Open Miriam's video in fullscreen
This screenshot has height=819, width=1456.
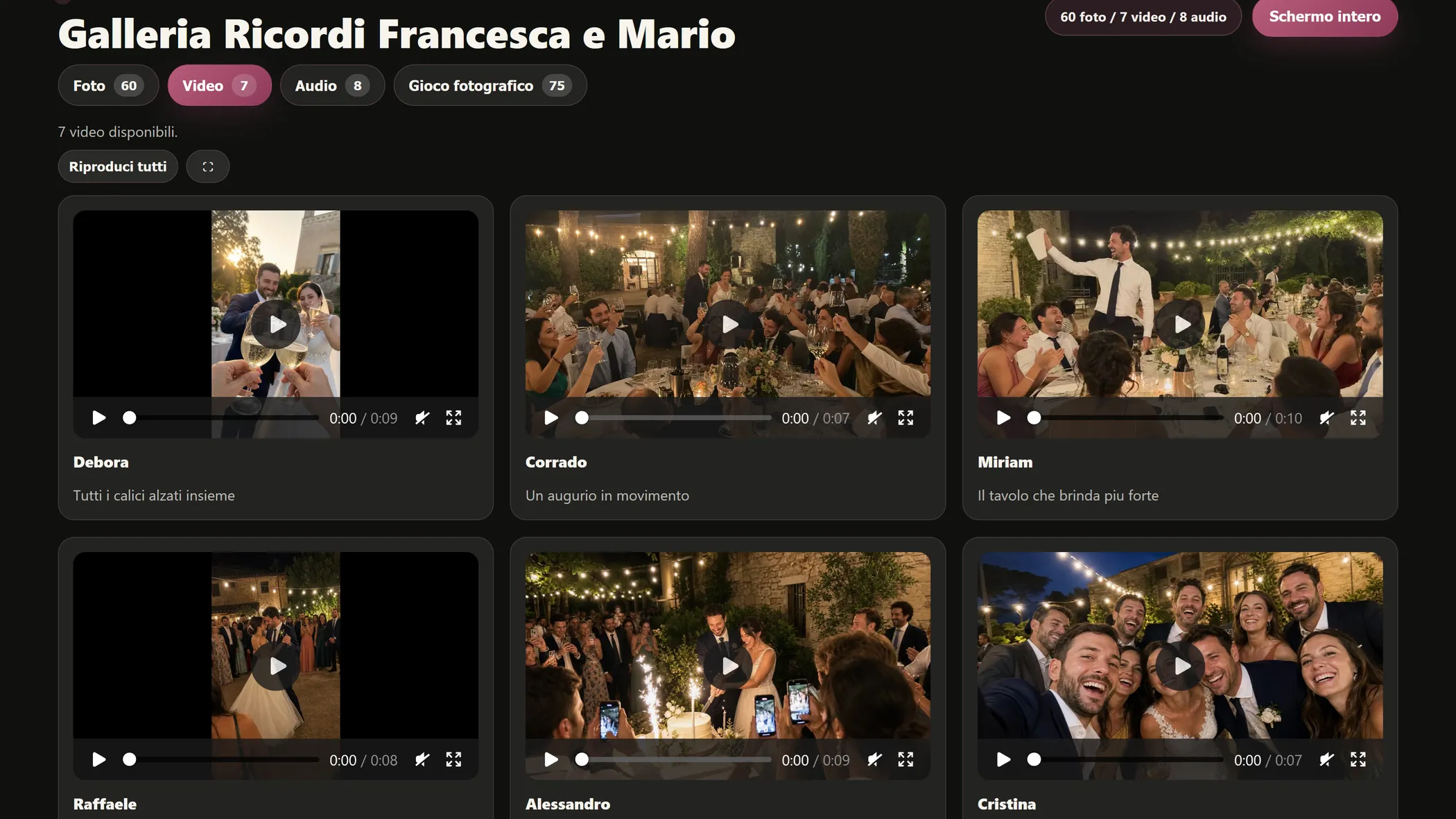pyautogui.click(x=1358, y=417)
